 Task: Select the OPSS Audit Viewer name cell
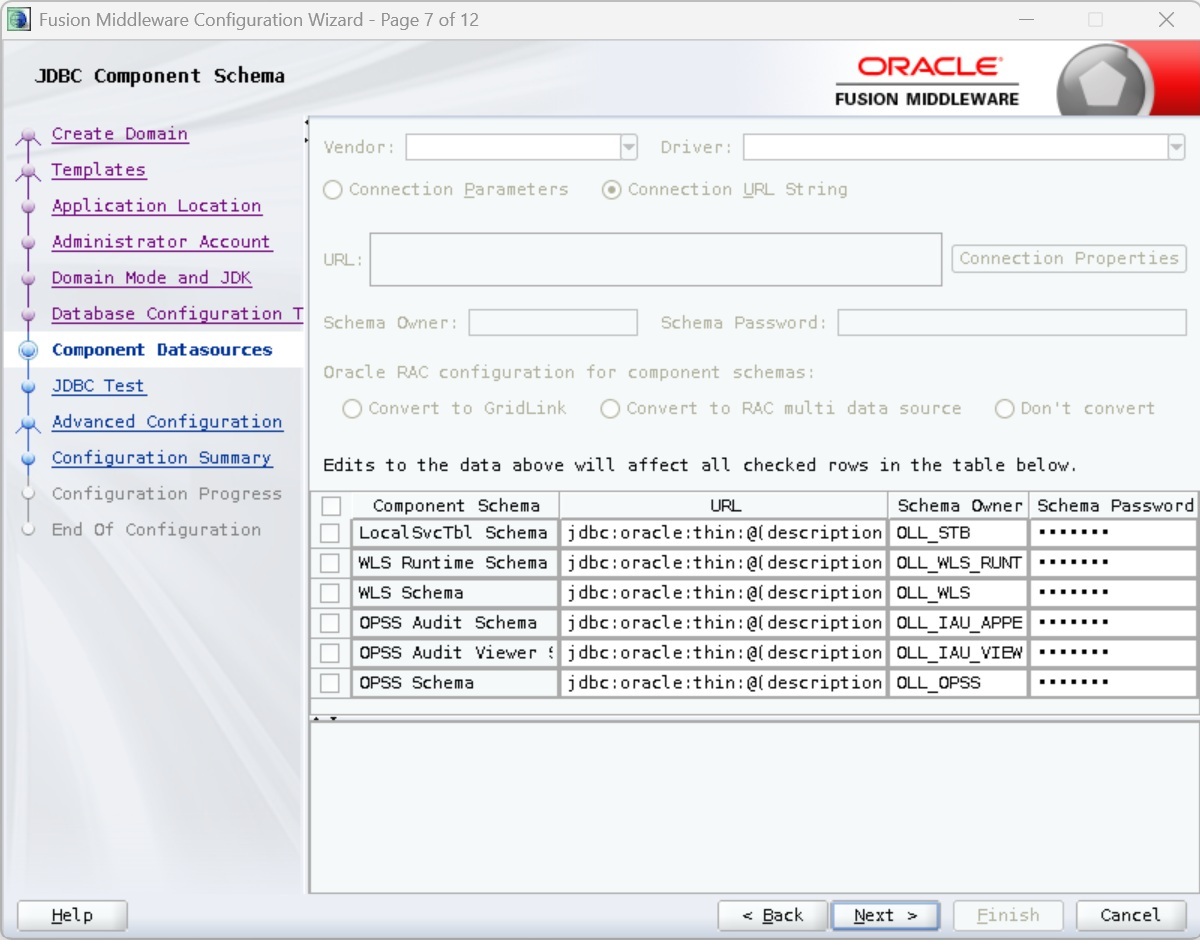(455, 654)
